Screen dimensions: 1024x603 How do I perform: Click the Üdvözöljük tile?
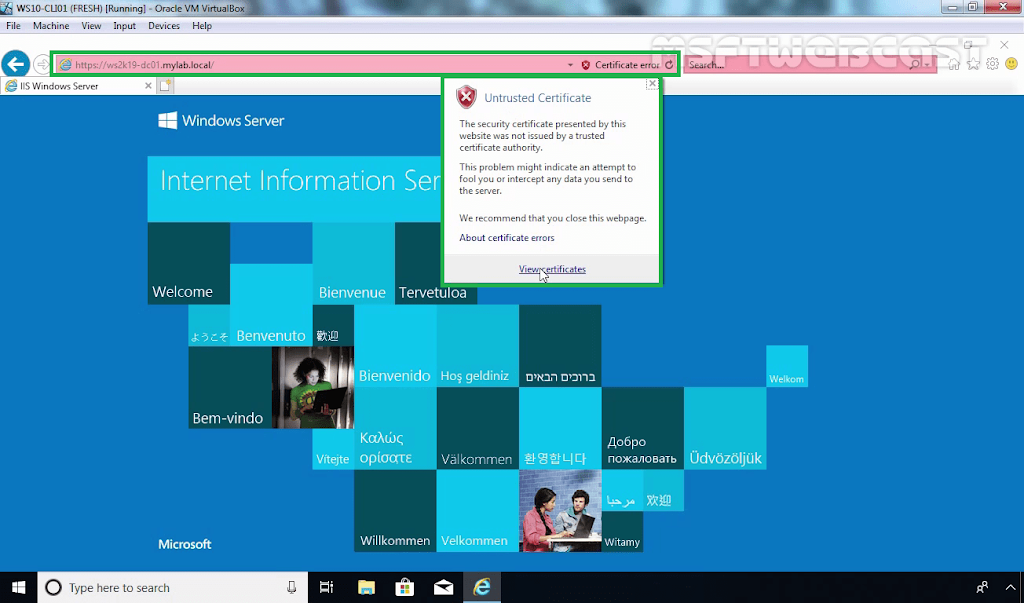(x=725, y=428)
